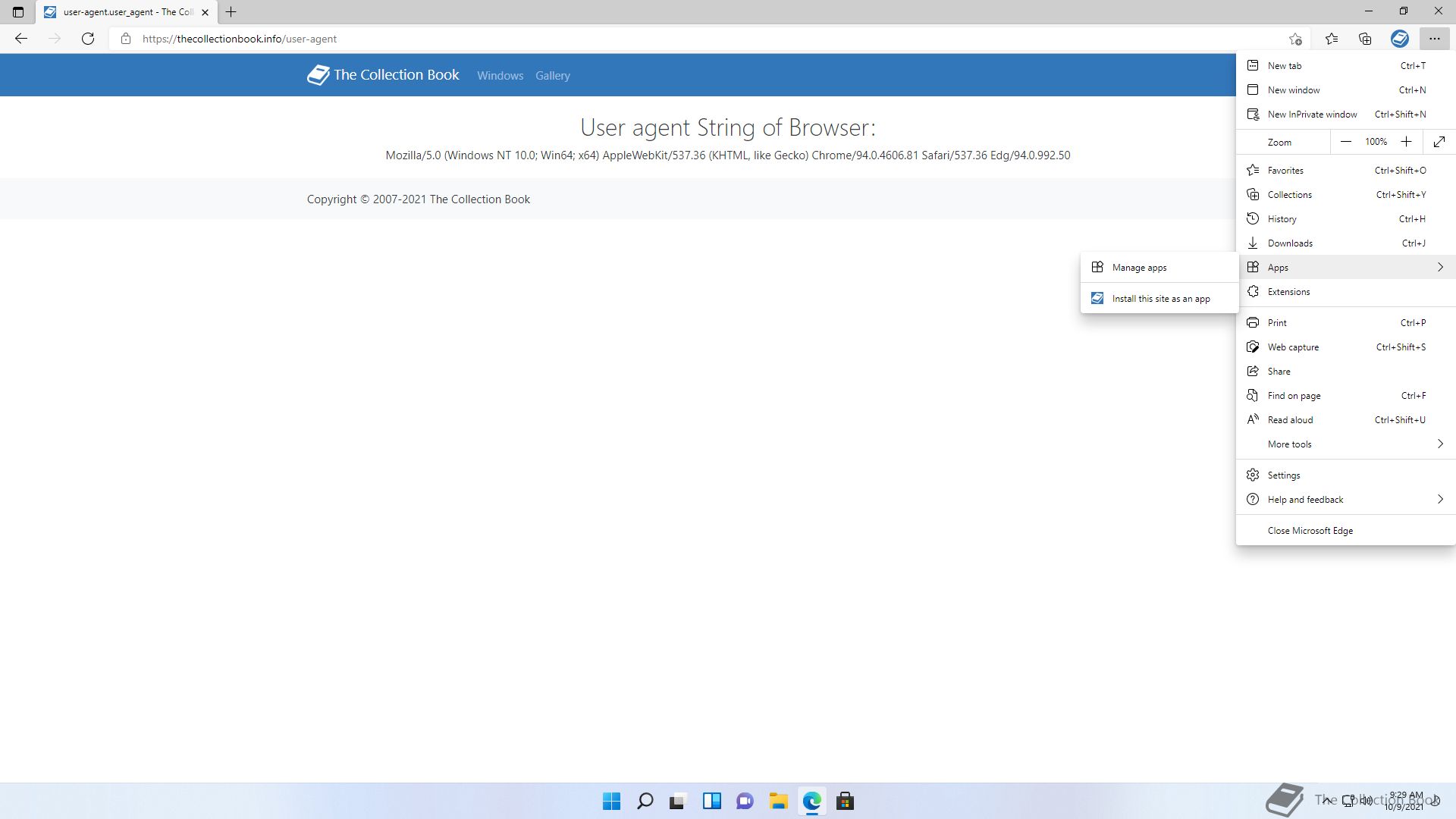Open Downloads menu item

(1345, 243)
